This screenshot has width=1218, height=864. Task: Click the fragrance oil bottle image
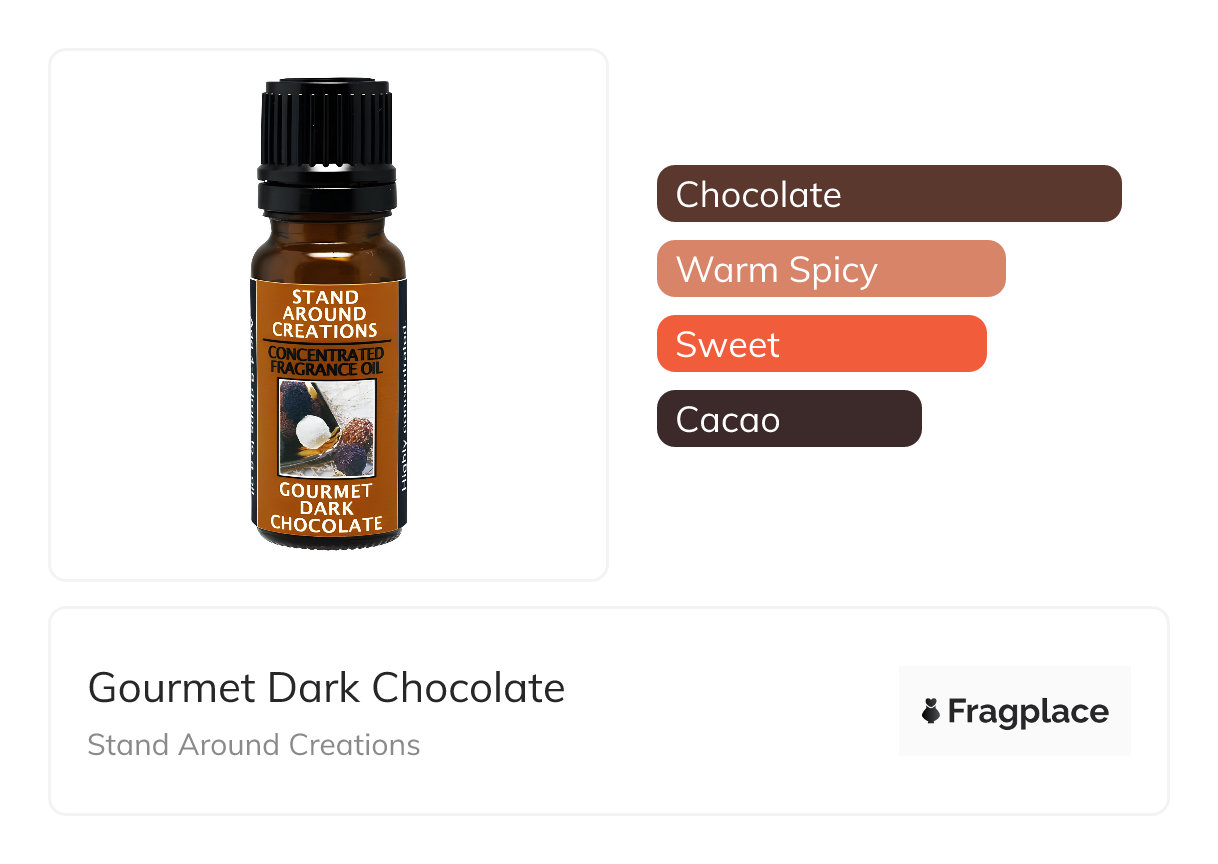328,312
